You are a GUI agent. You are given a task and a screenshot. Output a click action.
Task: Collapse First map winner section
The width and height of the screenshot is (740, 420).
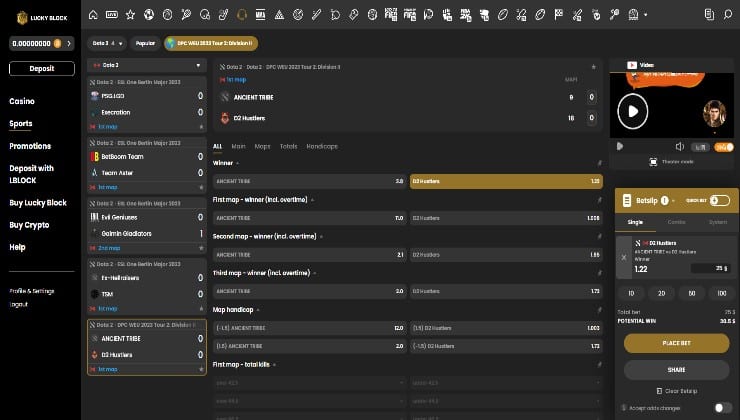coord(312,200)
